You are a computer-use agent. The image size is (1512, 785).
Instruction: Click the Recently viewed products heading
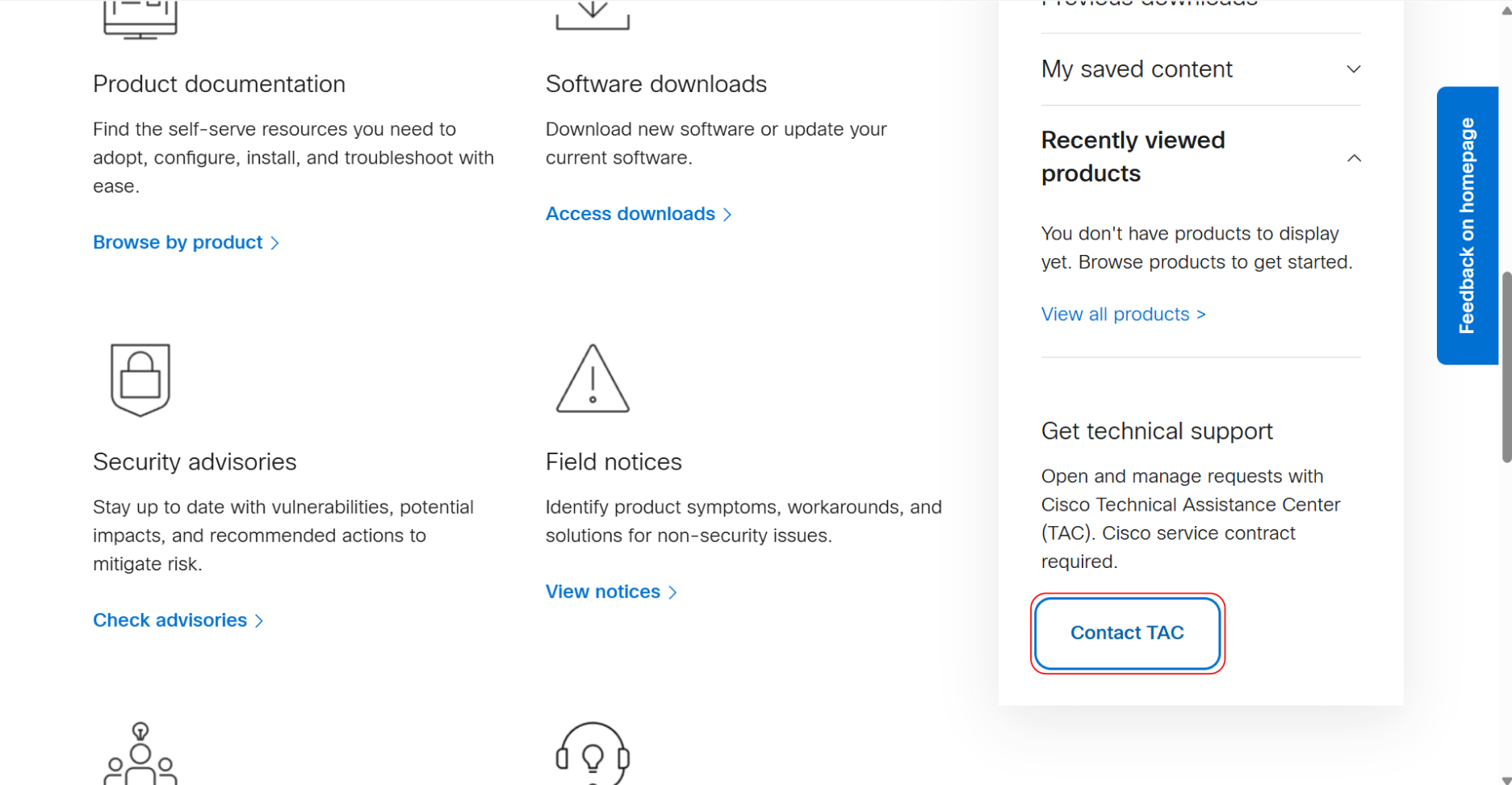(1133, 157)
